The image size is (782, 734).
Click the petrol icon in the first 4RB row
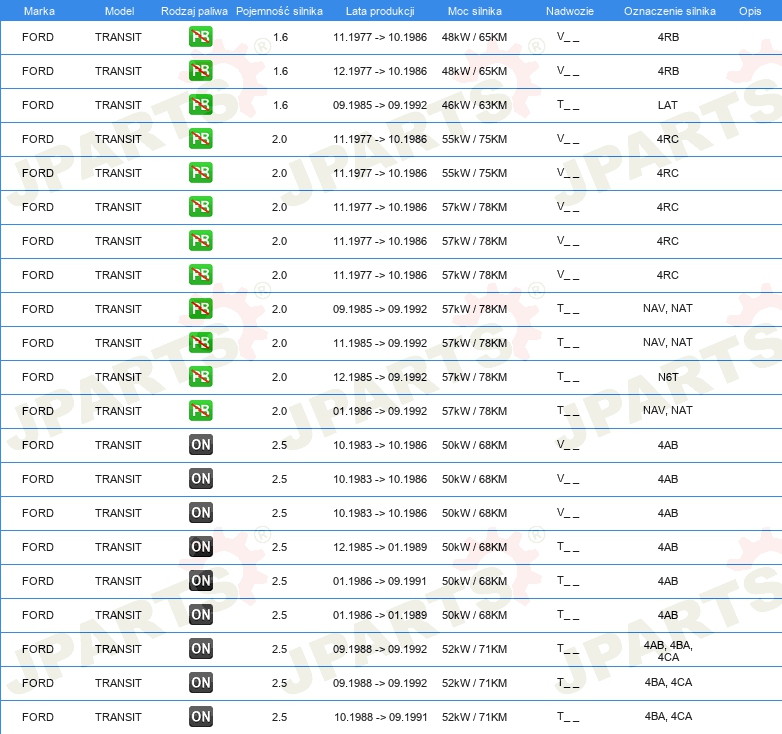click(200, 37)
